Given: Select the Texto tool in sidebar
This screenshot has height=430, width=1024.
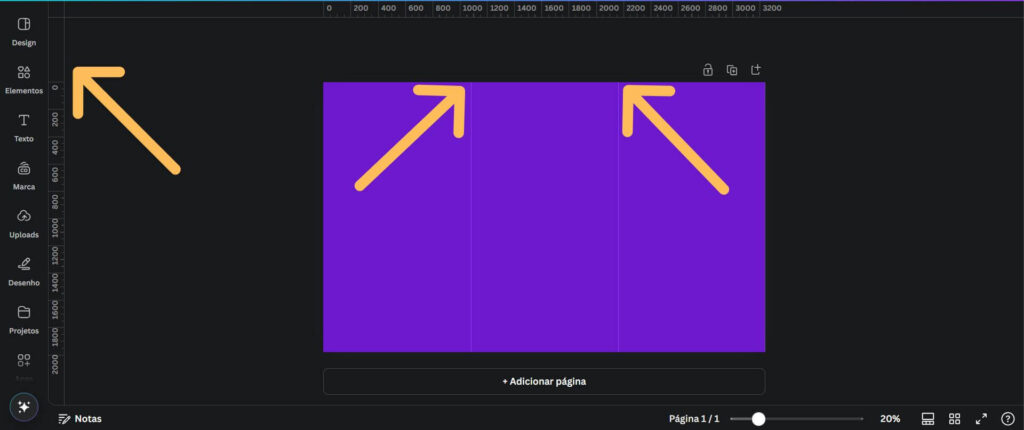Looking at the screenshot, I should pyautogui.click(x=24, y=127).
